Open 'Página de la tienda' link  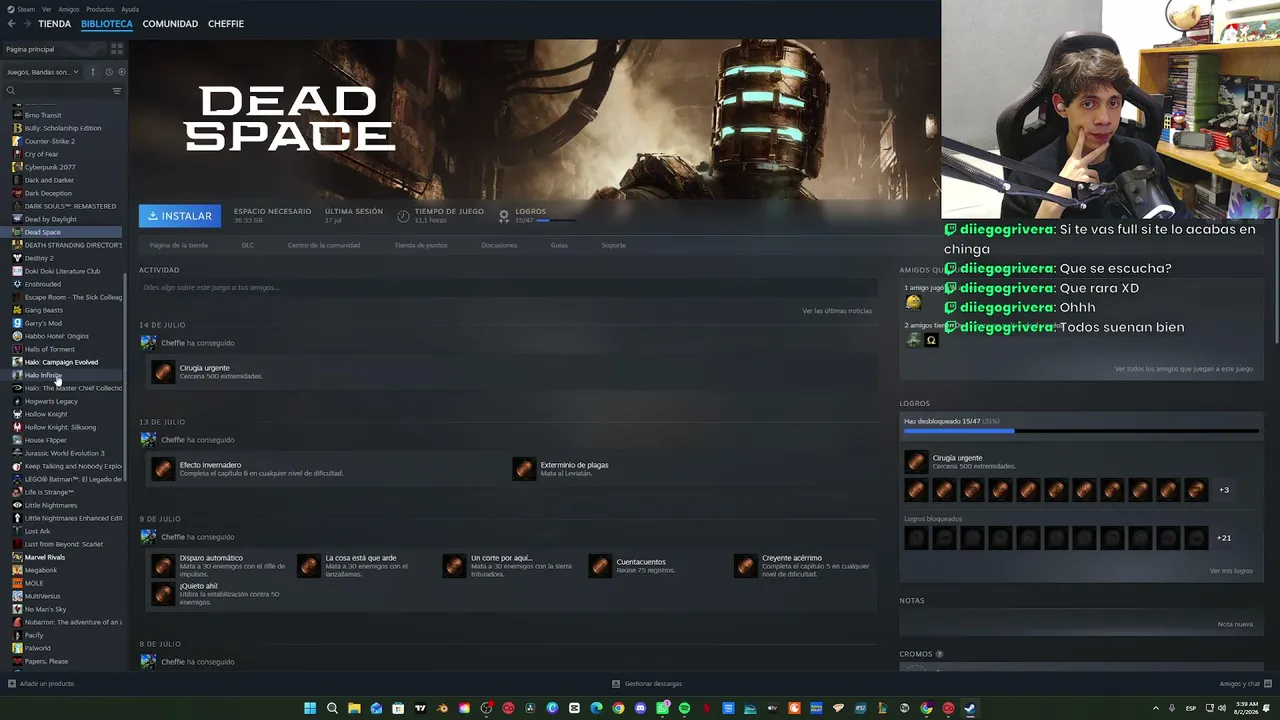[179, 245]
